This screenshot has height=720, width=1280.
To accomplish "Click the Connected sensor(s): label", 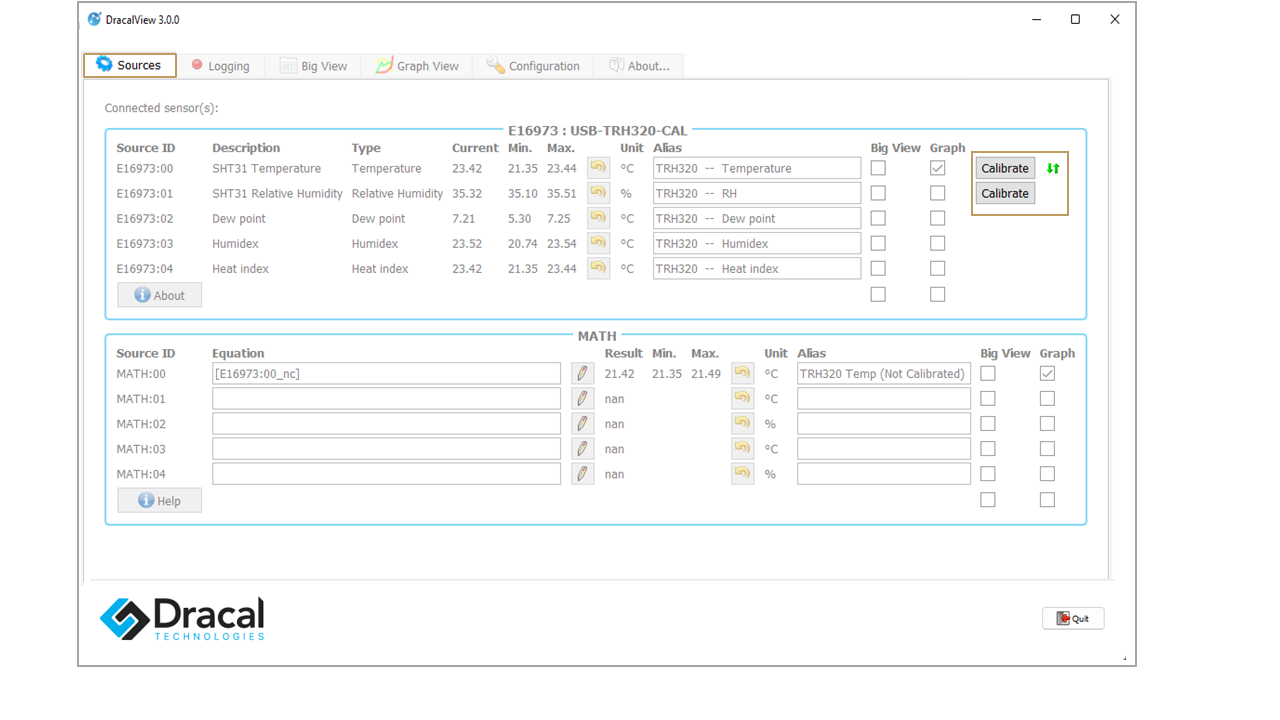I will coord(161,108).
